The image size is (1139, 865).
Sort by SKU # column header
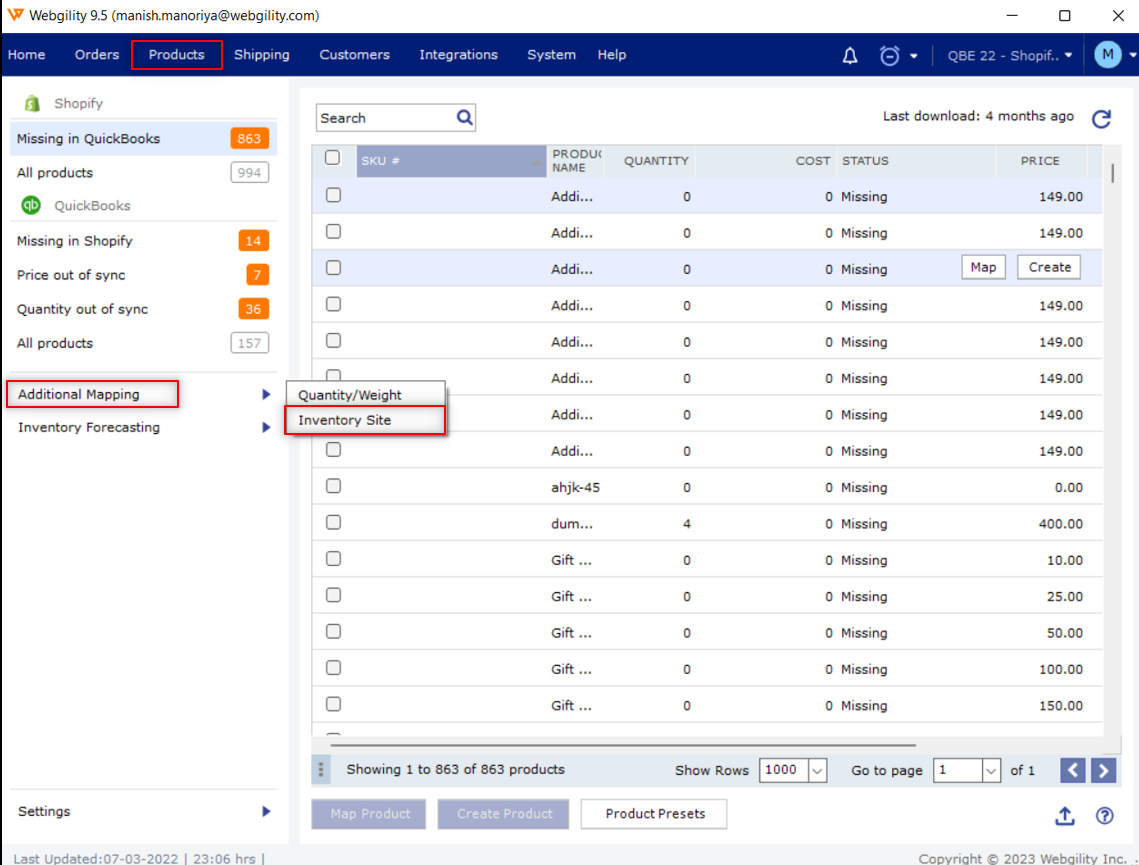(x=451, y=161)
